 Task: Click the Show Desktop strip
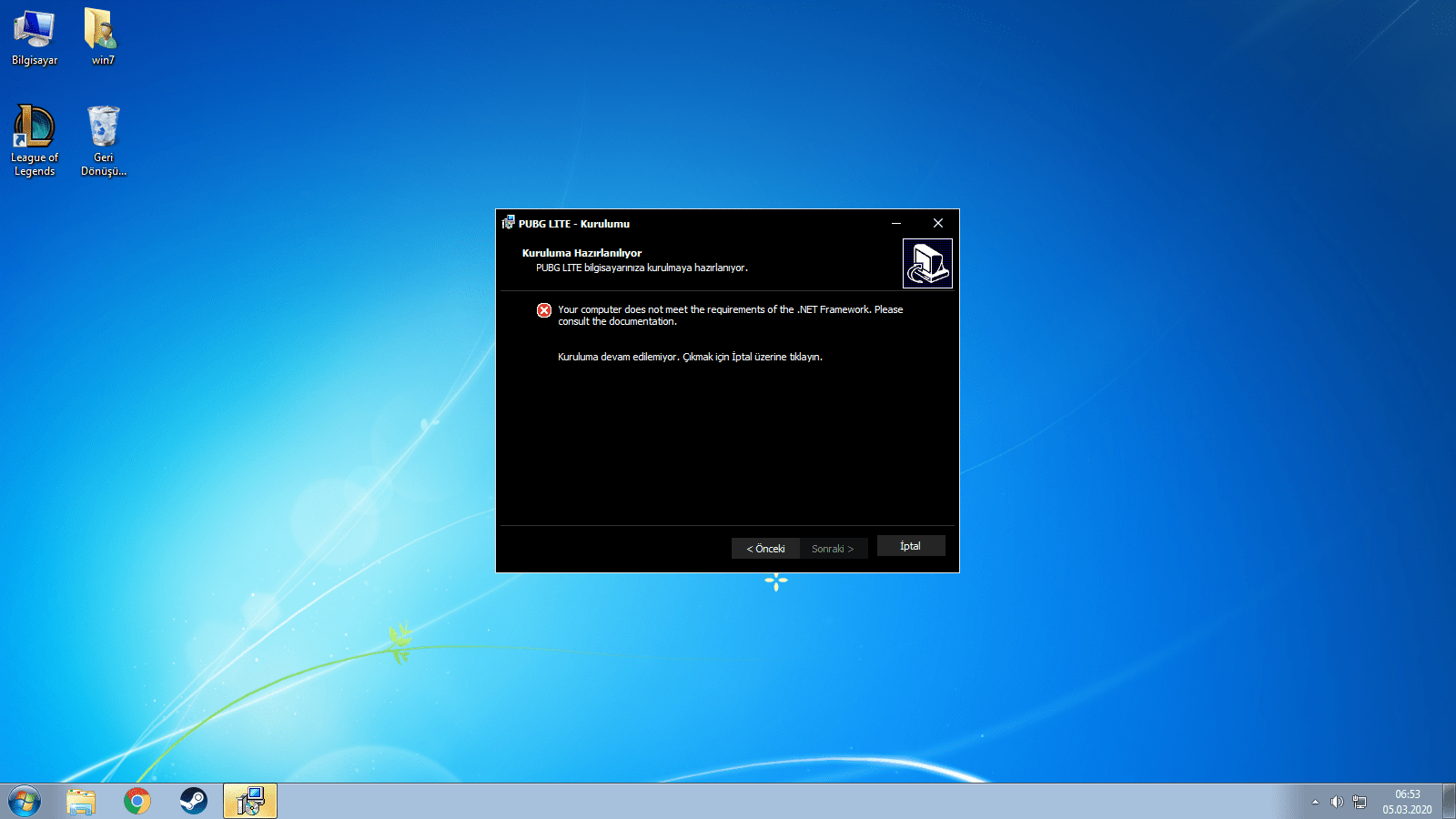click(1449, 802)
